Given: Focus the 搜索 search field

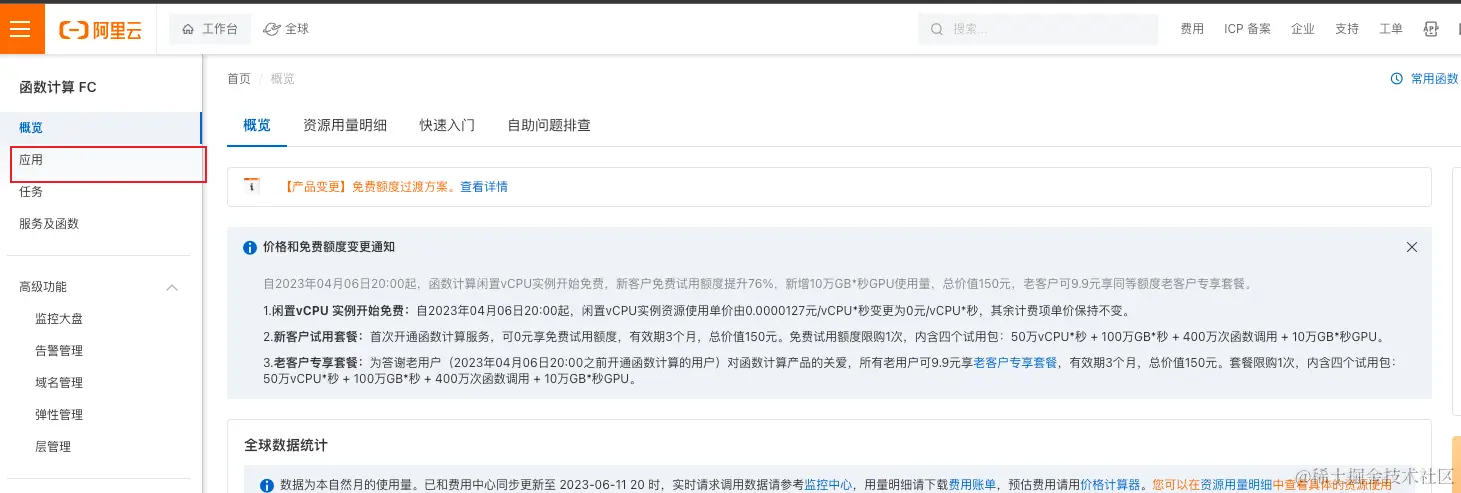Looking at the screenshot, I should click(x=1037, y=29).
